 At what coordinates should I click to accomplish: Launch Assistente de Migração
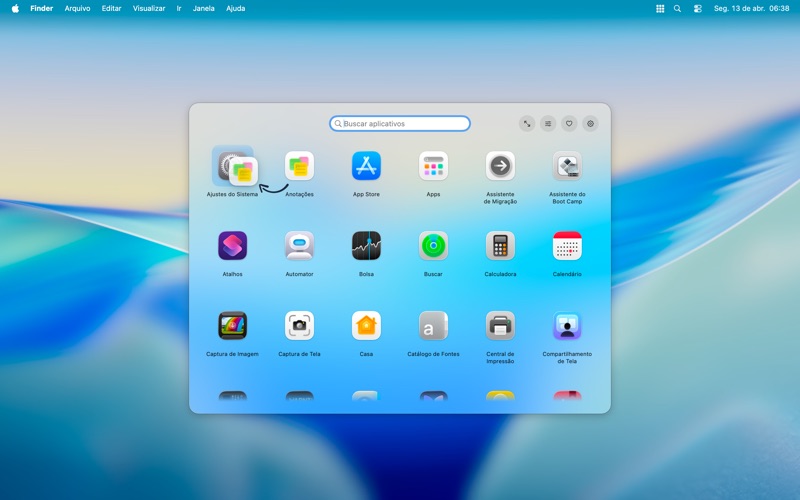(x=500, y=166)
